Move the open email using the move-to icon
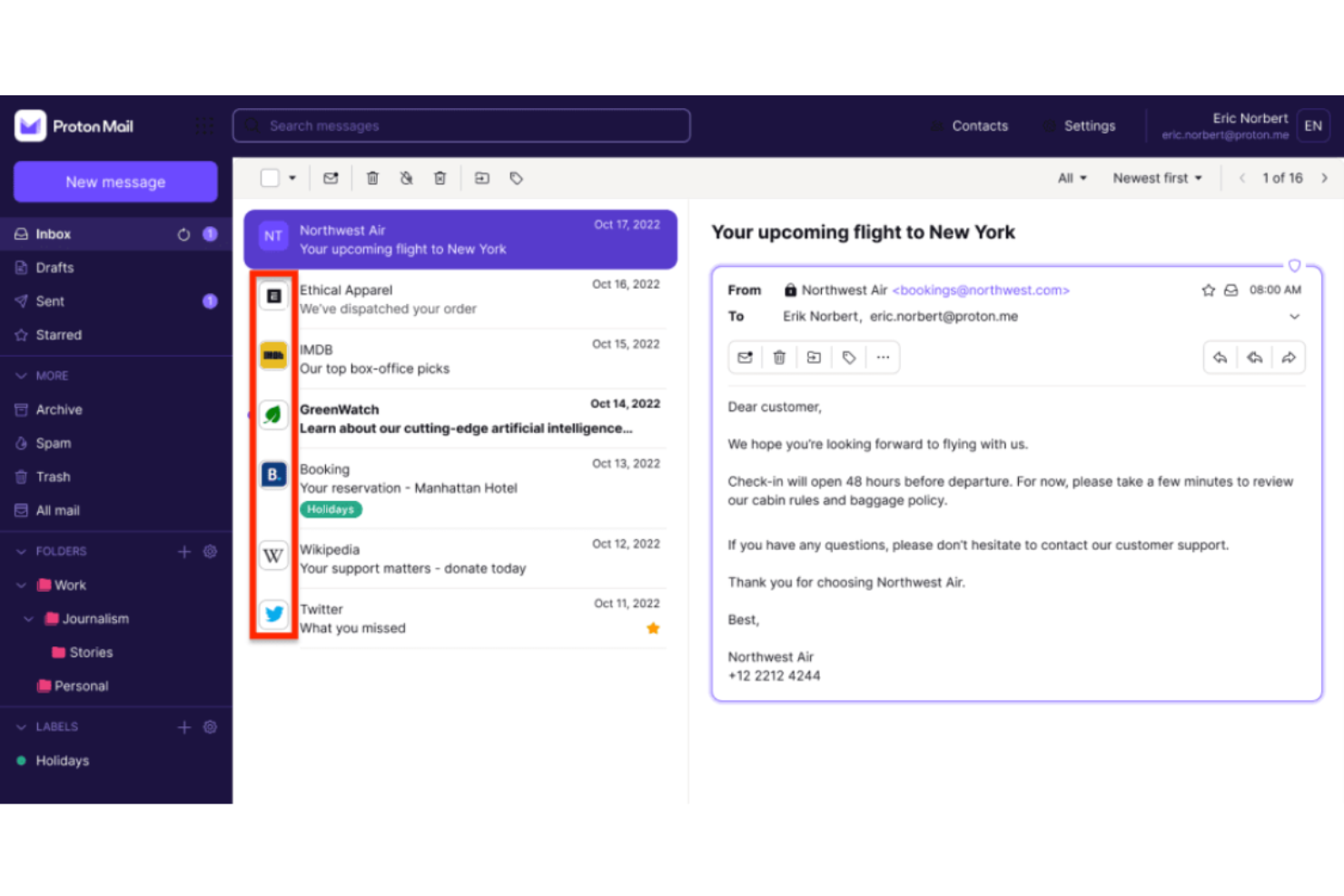The image size is (1344, 896). 814,357
